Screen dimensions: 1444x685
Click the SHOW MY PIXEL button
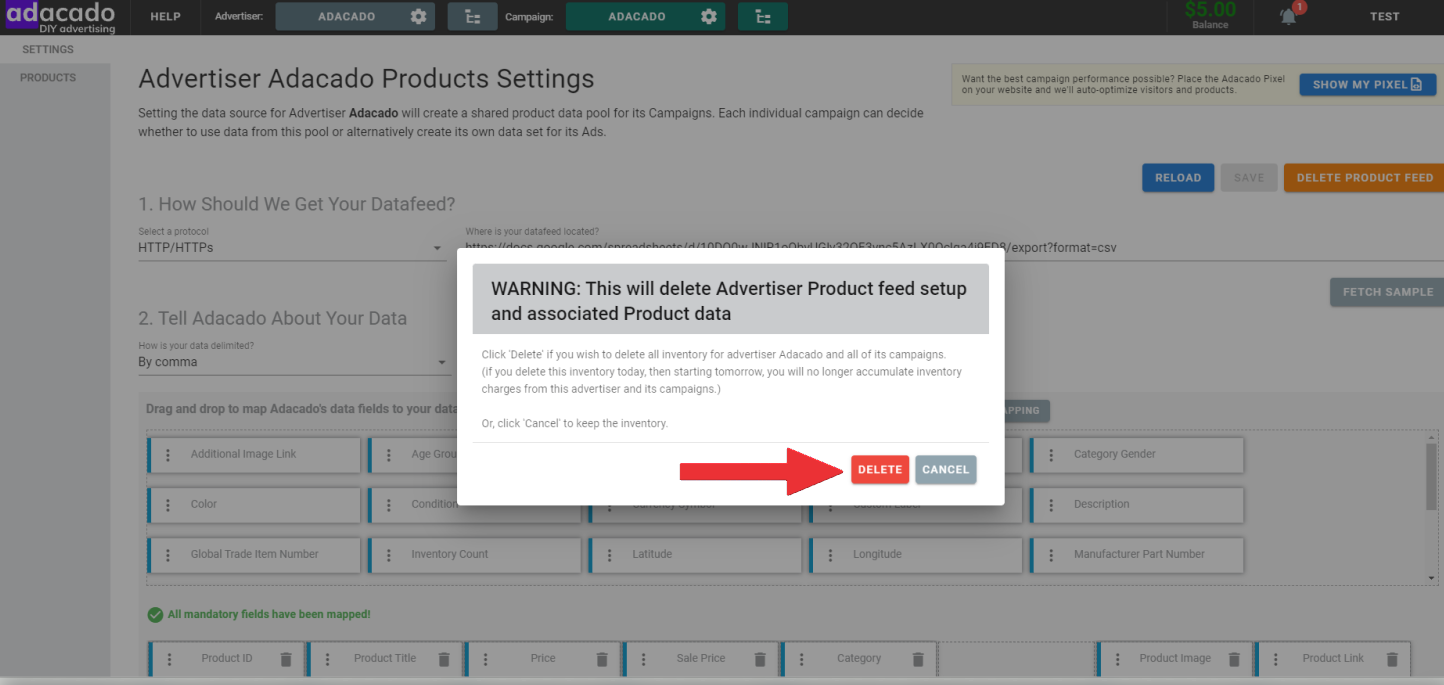click(x=1367, y=85)
